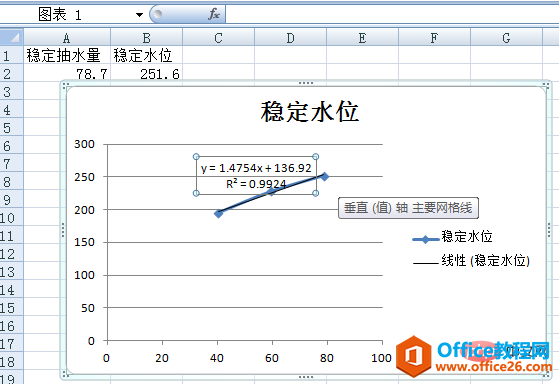Click the Select All corner button
Image resolution: width=559 pixels, height=384 pixels.
click(12, 37)
